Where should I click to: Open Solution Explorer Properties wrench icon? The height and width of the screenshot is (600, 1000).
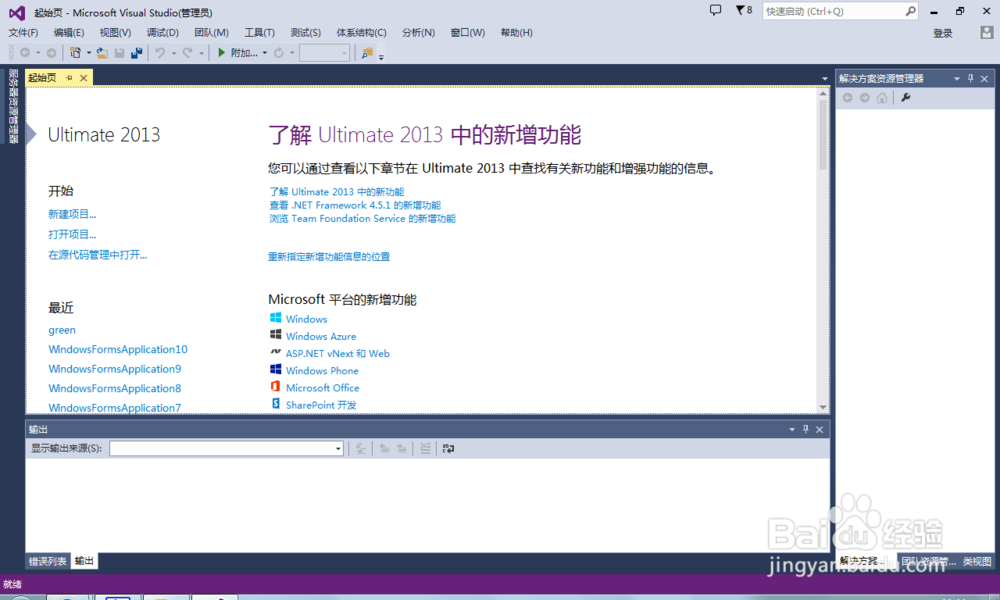tap(906, 98)
